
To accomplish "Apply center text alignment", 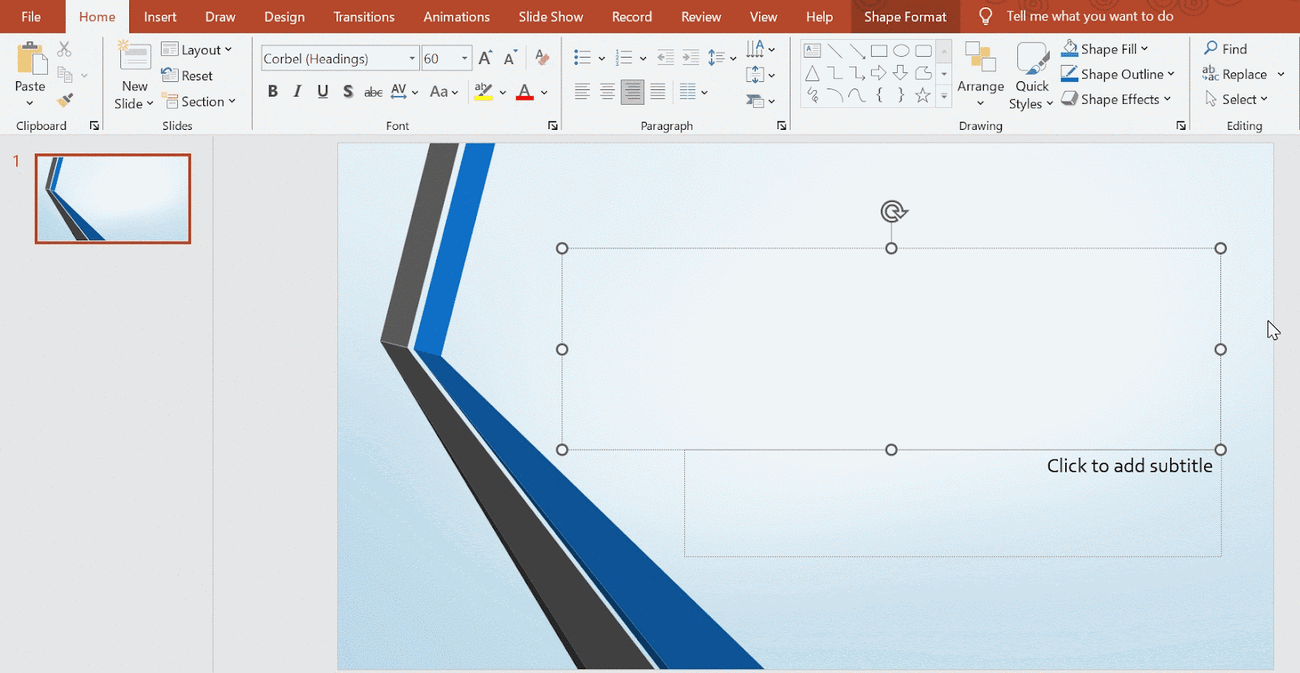I will point(607,91).
